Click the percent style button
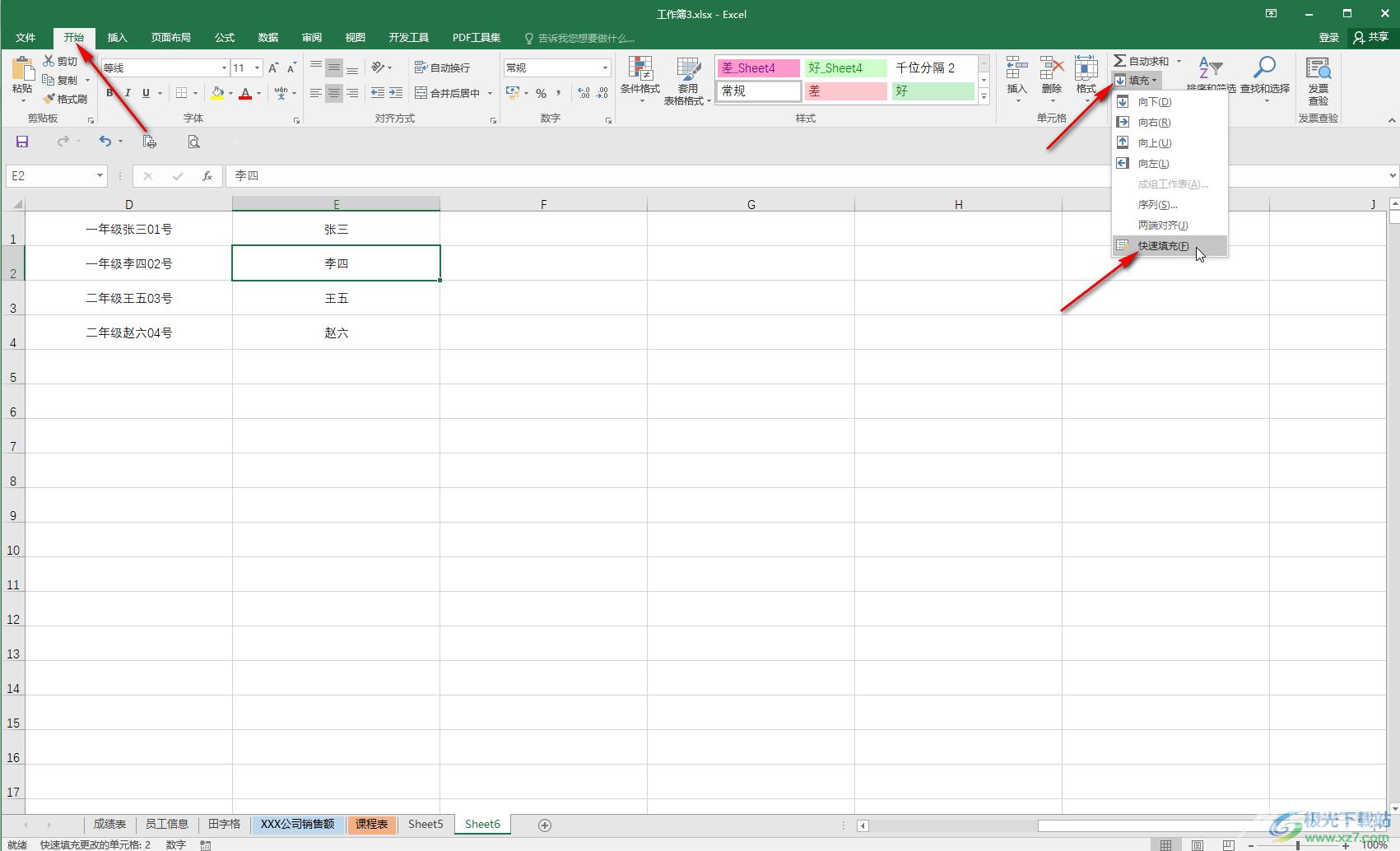Screen dimensions: 1400x851 pyautogui.click(x=541, y=93)
